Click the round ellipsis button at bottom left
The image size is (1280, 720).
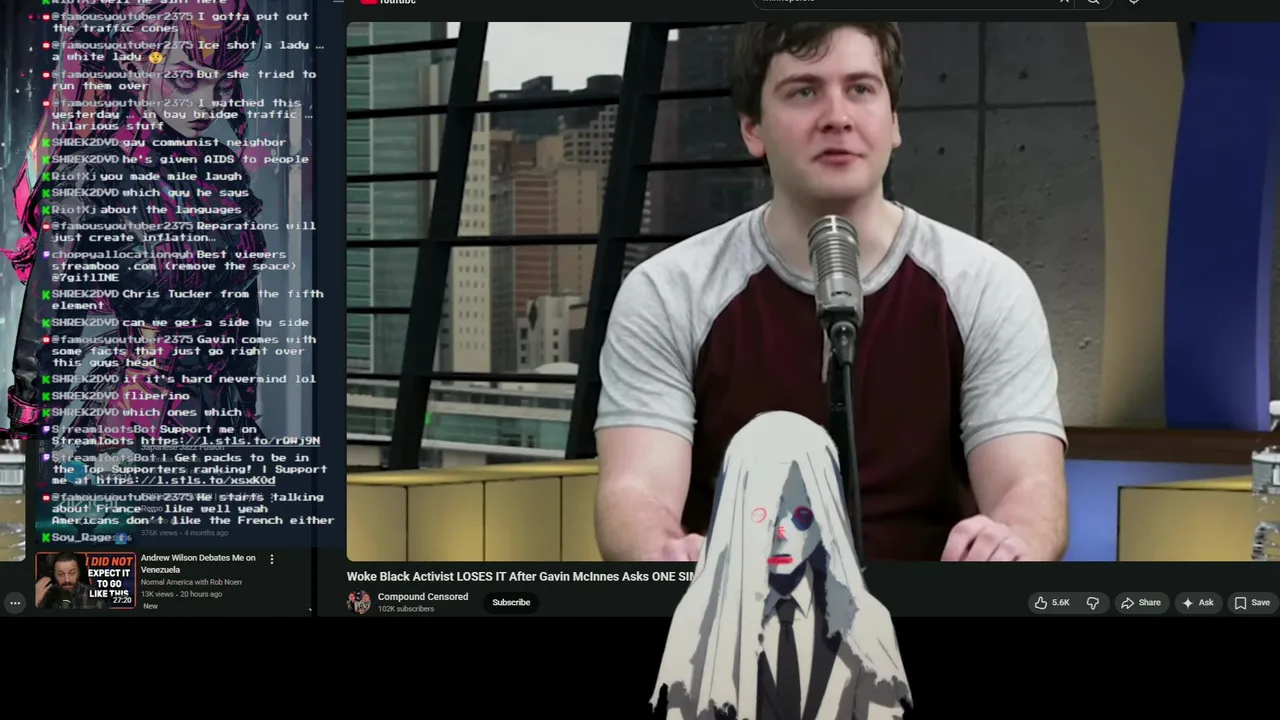pyautogui.click(x=15, y=603)
